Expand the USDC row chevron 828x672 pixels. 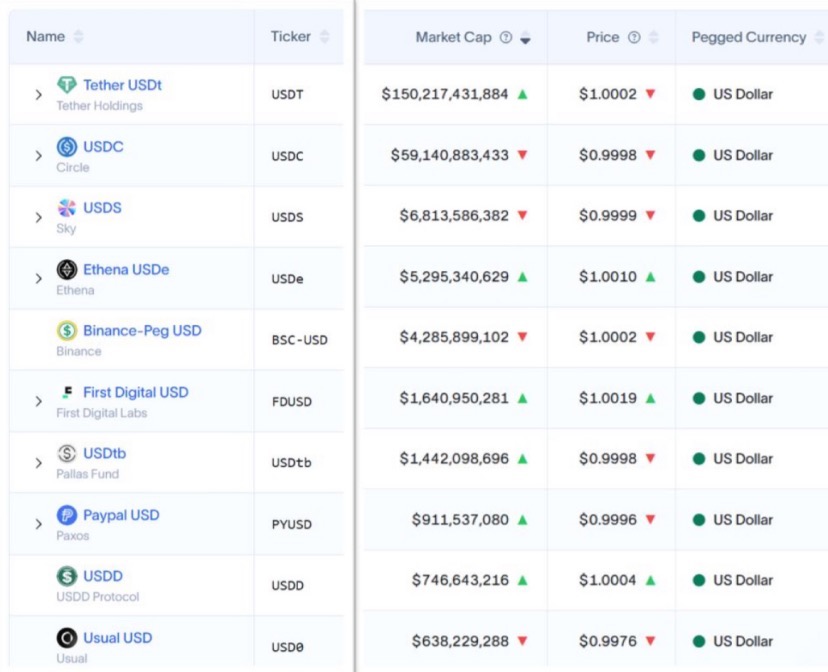point(39,156)
